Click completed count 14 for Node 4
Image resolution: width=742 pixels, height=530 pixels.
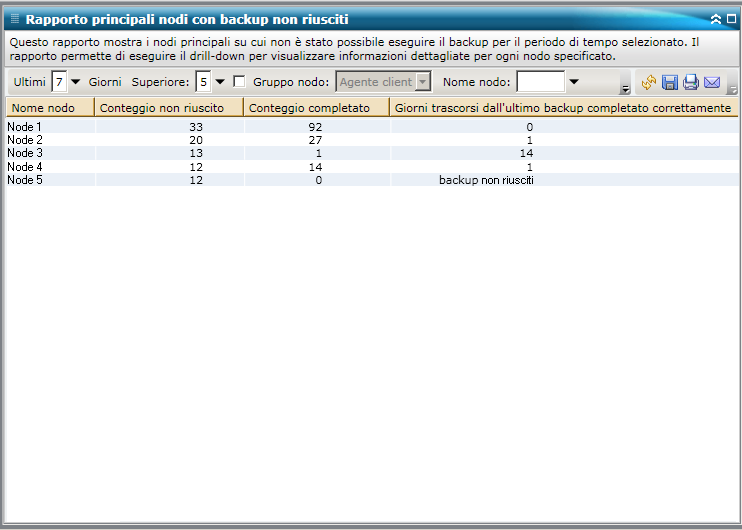tap(315, 167)
